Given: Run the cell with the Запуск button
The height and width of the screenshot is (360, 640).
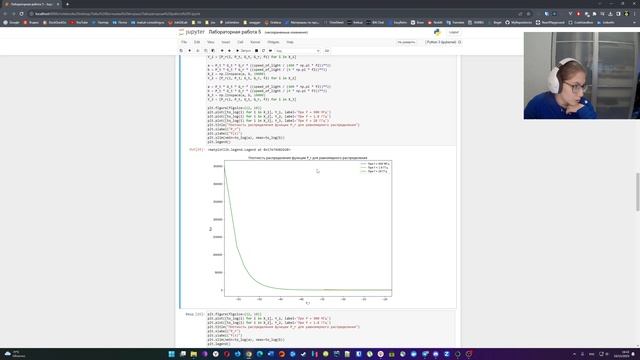Looking at the screenshot, I should tap(244, 51).
